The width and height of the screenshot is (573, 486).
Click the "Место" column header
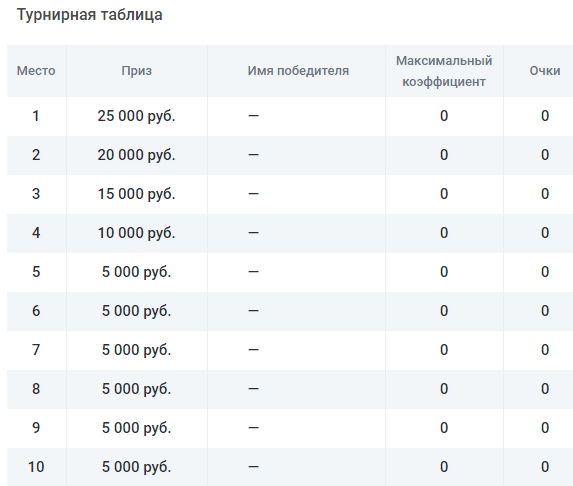[x=36, y=71]
